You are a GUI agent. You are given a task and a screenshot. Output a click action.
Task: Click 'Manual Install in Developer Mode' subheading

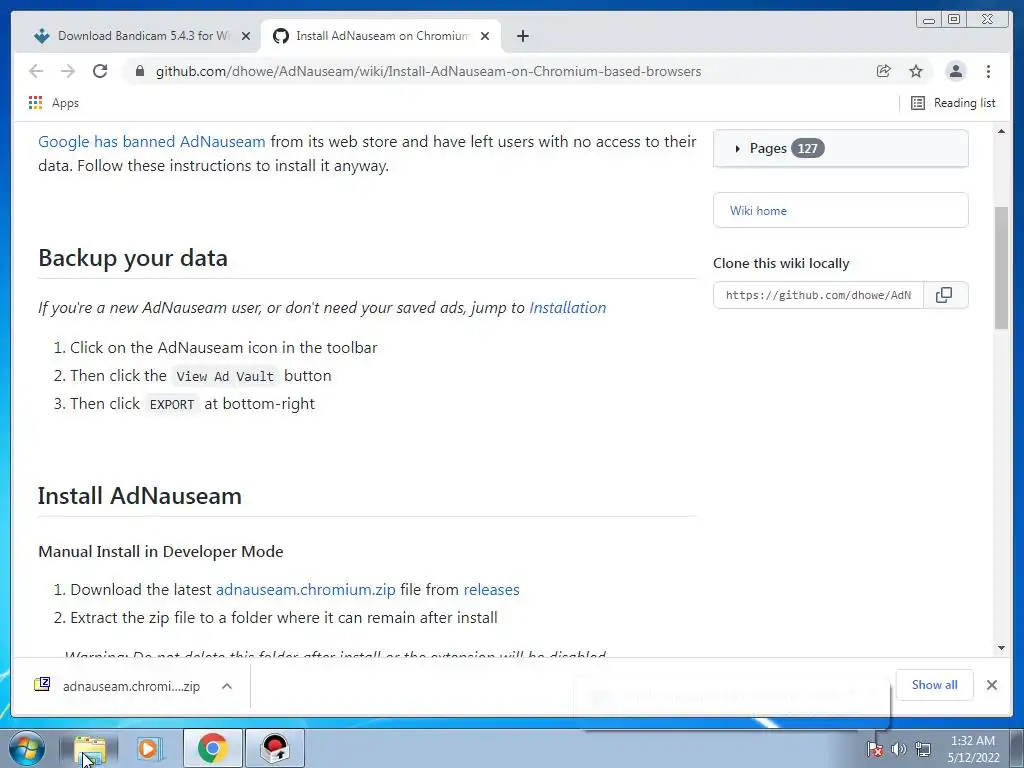[161, 552]
